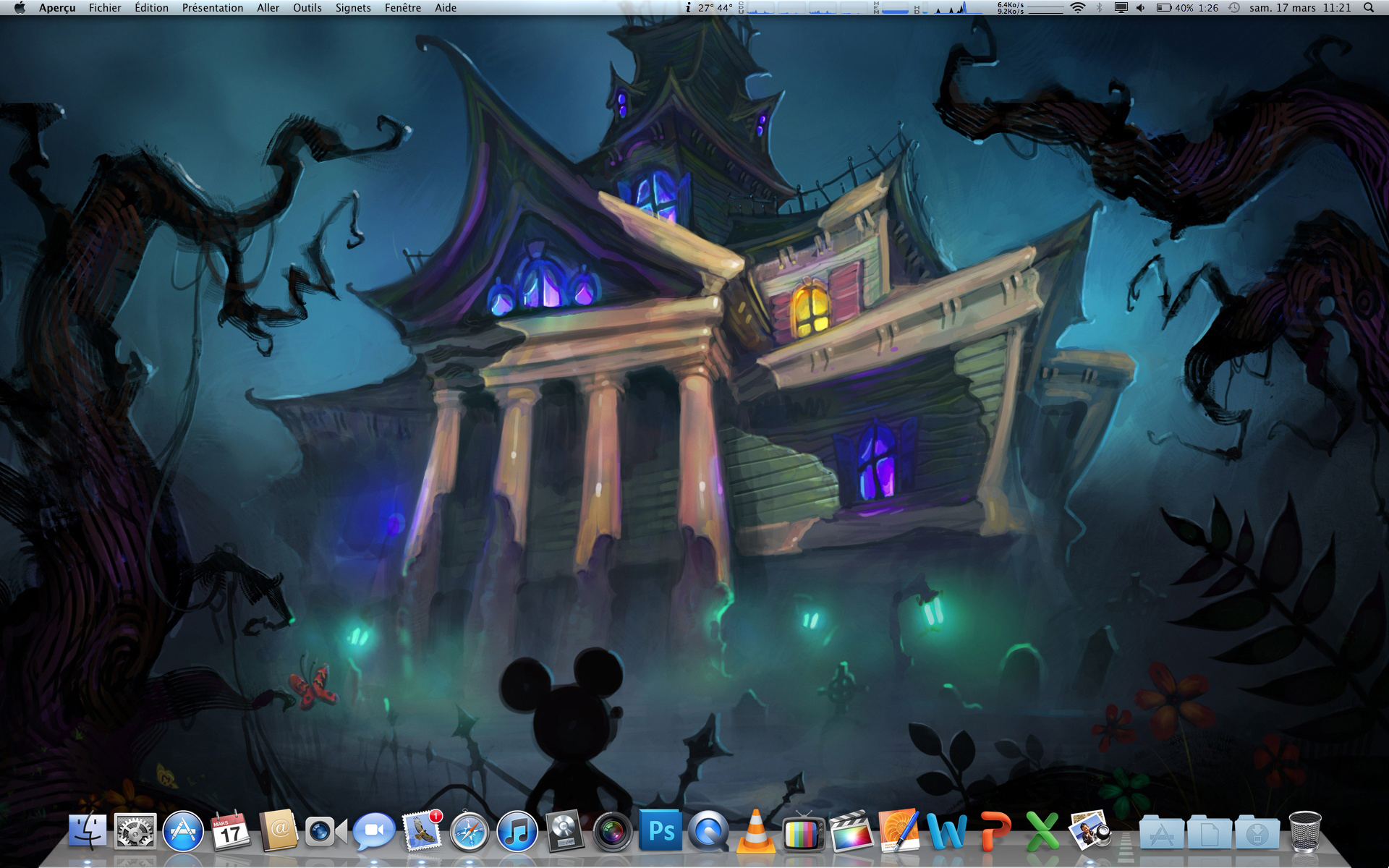Open the CPU usage graph menu
The width and height of the screenshot is (1389, 868).
click(x=803, y=8)
